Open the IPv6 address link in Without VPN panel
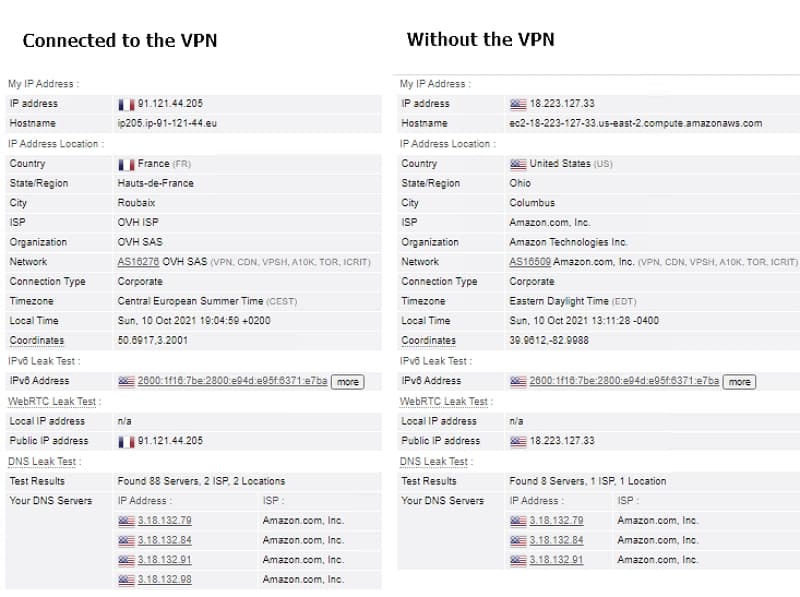Viewport: 800px width, 597px height. coord(624,381)
